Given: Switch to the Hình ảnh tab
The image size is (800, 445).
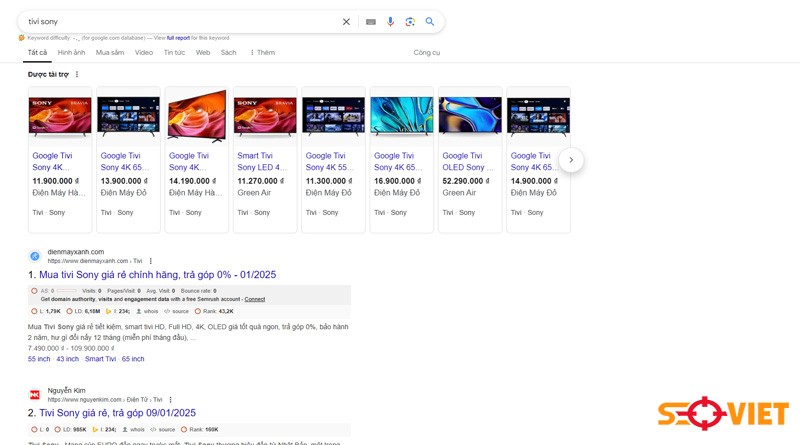Looking at the screenshot, I should coord(71,53).
